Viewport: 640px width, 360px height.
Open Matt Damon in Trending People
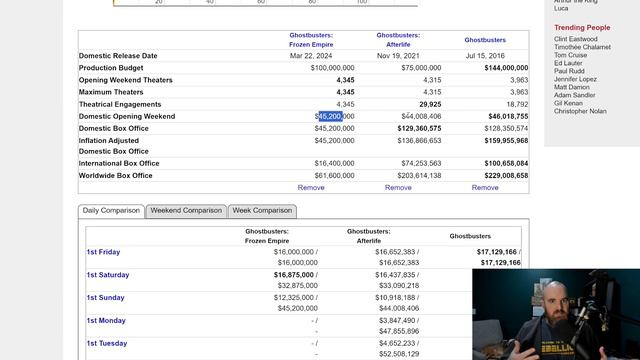(571, 87)
